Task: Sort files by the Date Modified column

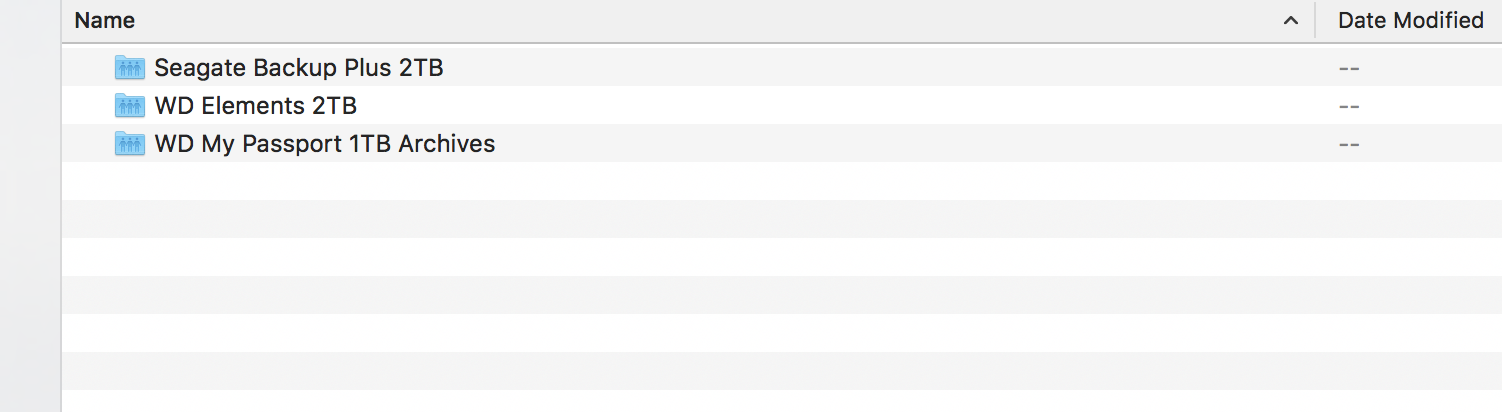Action: (1410, 20)
